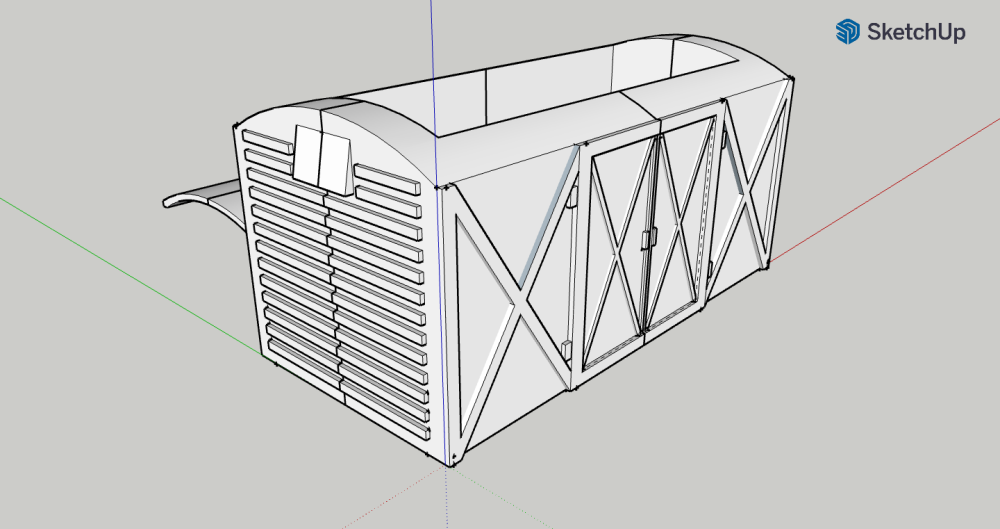Select the twin rectangular plate atop the louvered end

pyautogui.click(x=323, y=157)
